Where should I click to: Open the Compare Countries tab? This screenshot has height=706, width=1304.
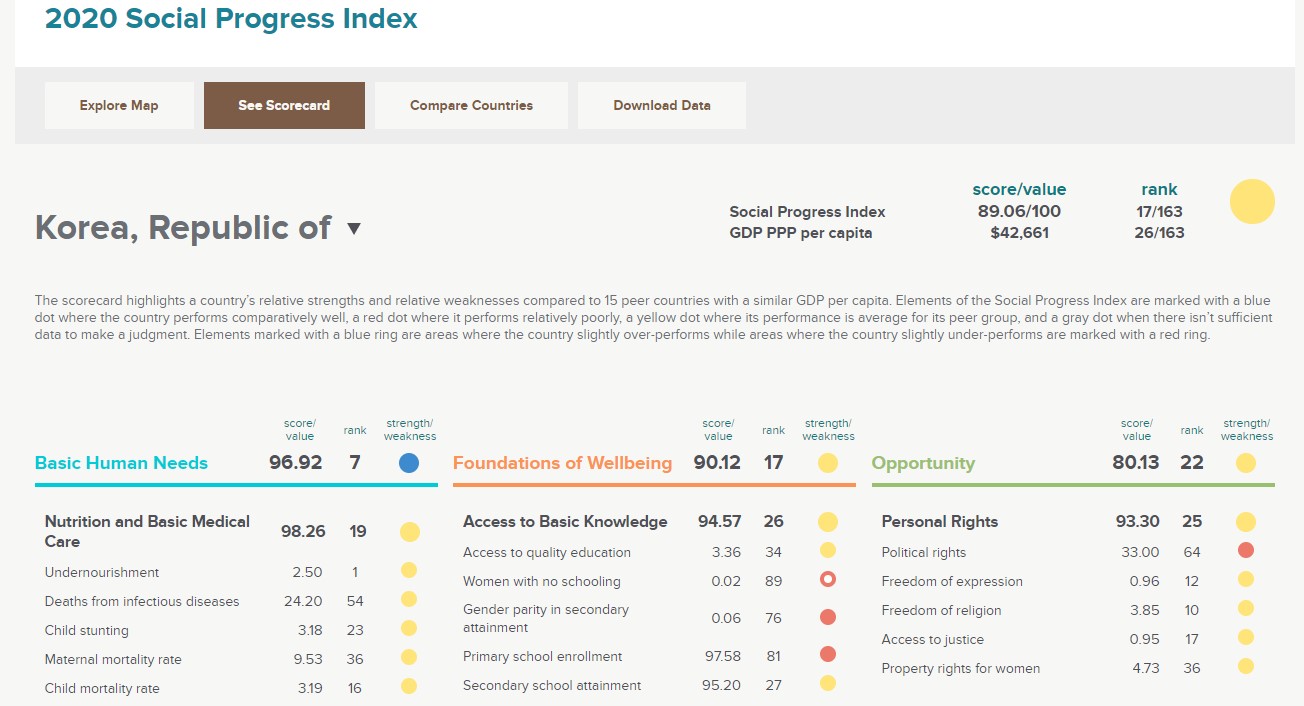[x=471, y=105]
